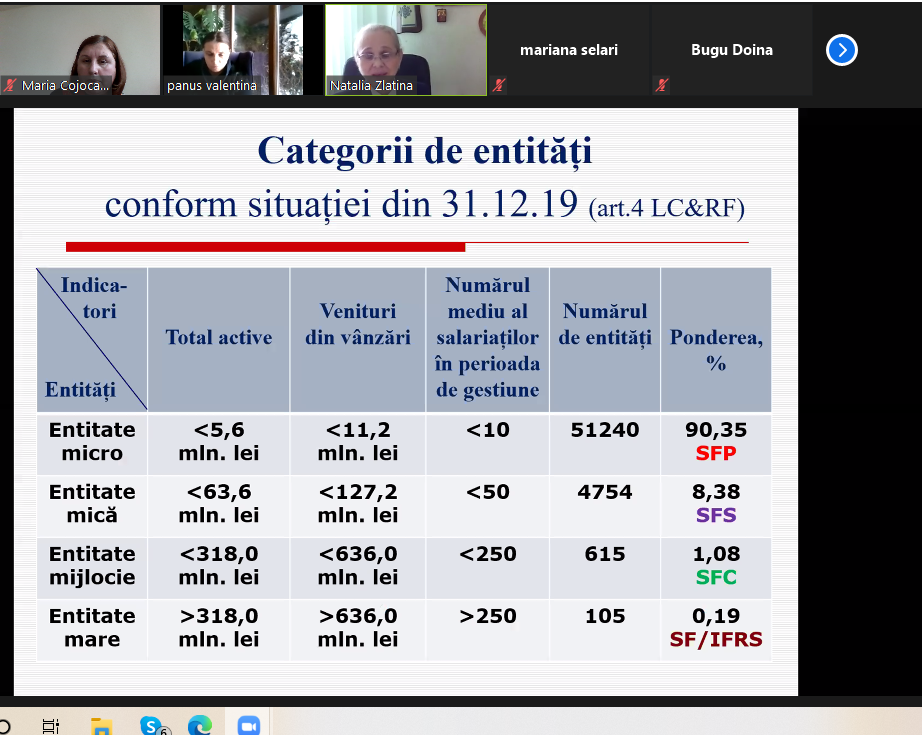Open Task View on the taskbar
Viewport: 922px width, 735px height.
pos(51,725)
